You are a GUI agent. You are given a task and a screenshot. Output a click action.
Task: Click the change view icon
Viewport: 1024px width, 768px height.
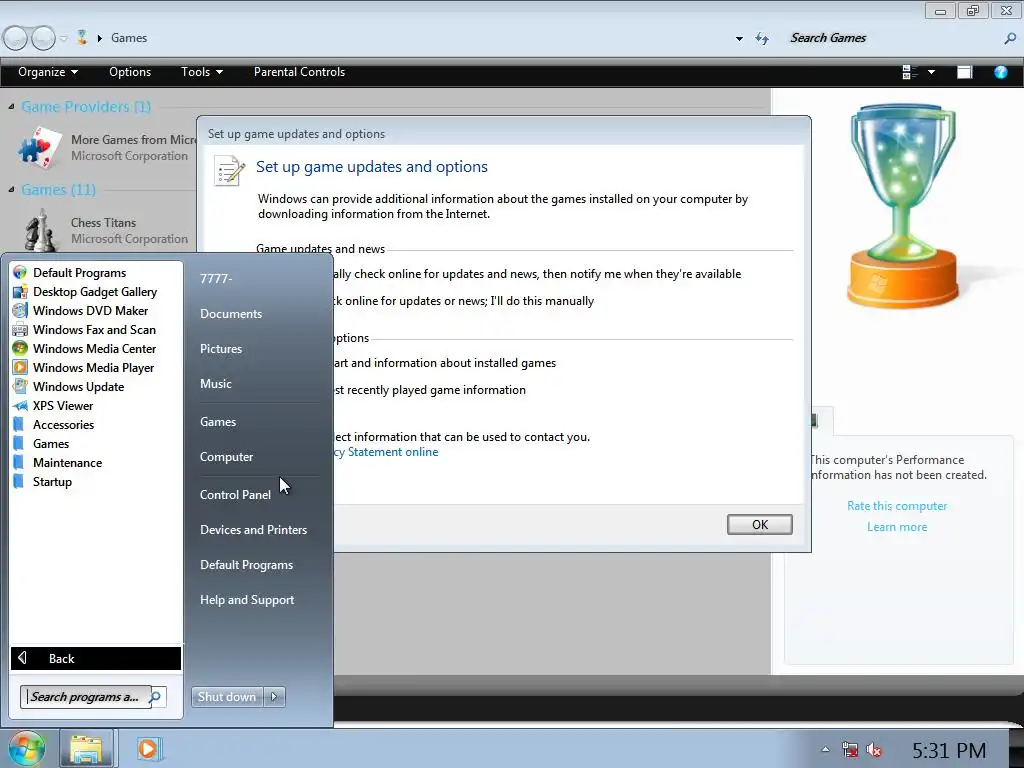coord(909,72)
